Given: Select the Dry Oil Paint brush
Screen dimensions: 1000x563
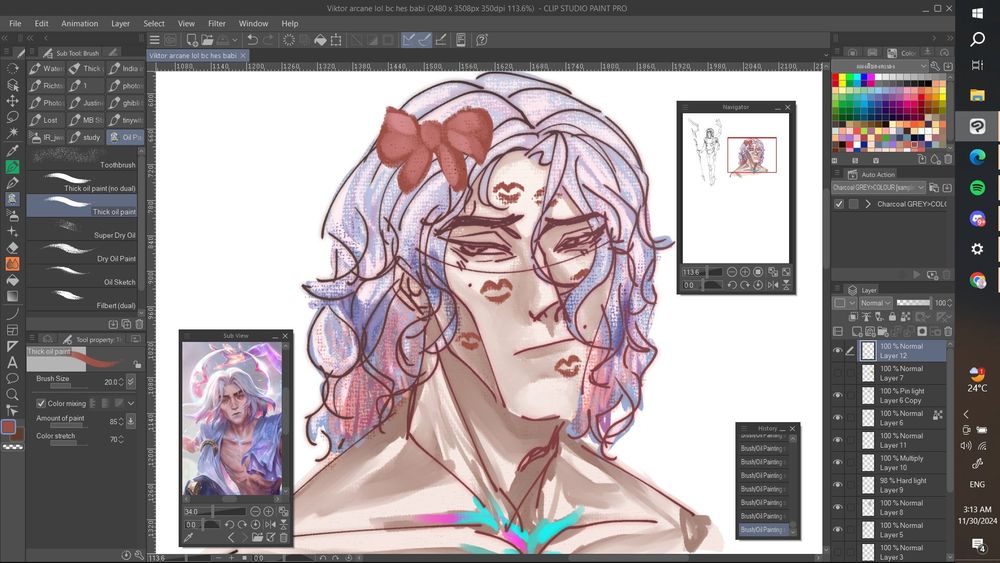Looking at the screenshot, I should (82, 252).
